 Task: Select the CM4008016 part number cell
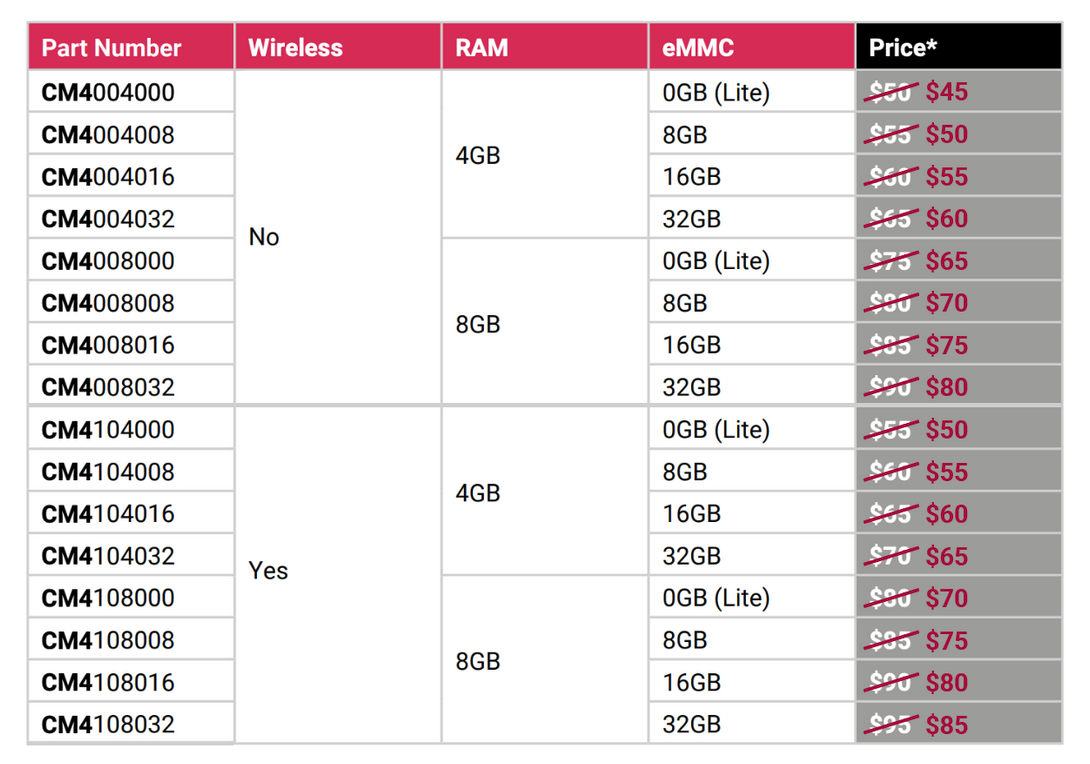108,345
